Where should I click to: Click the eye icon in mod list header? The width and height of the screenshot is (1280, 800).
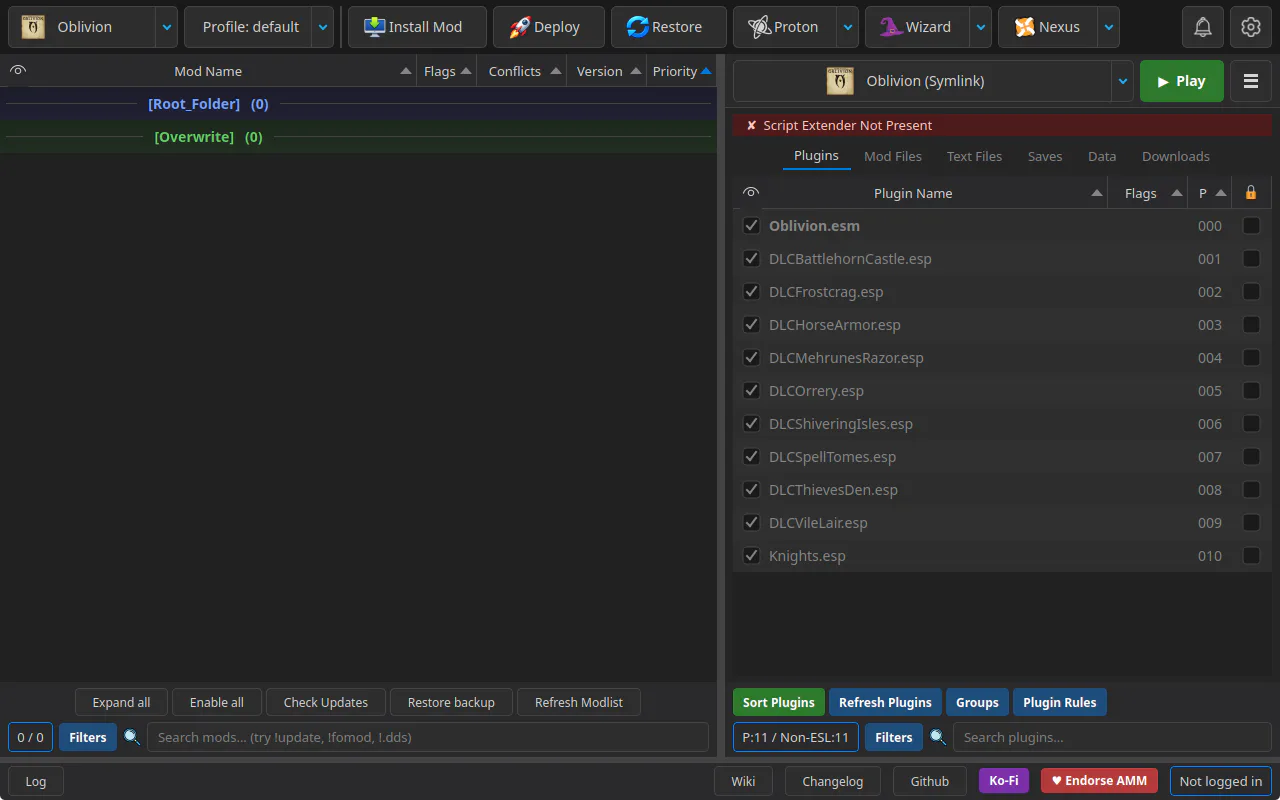point(18,71)
